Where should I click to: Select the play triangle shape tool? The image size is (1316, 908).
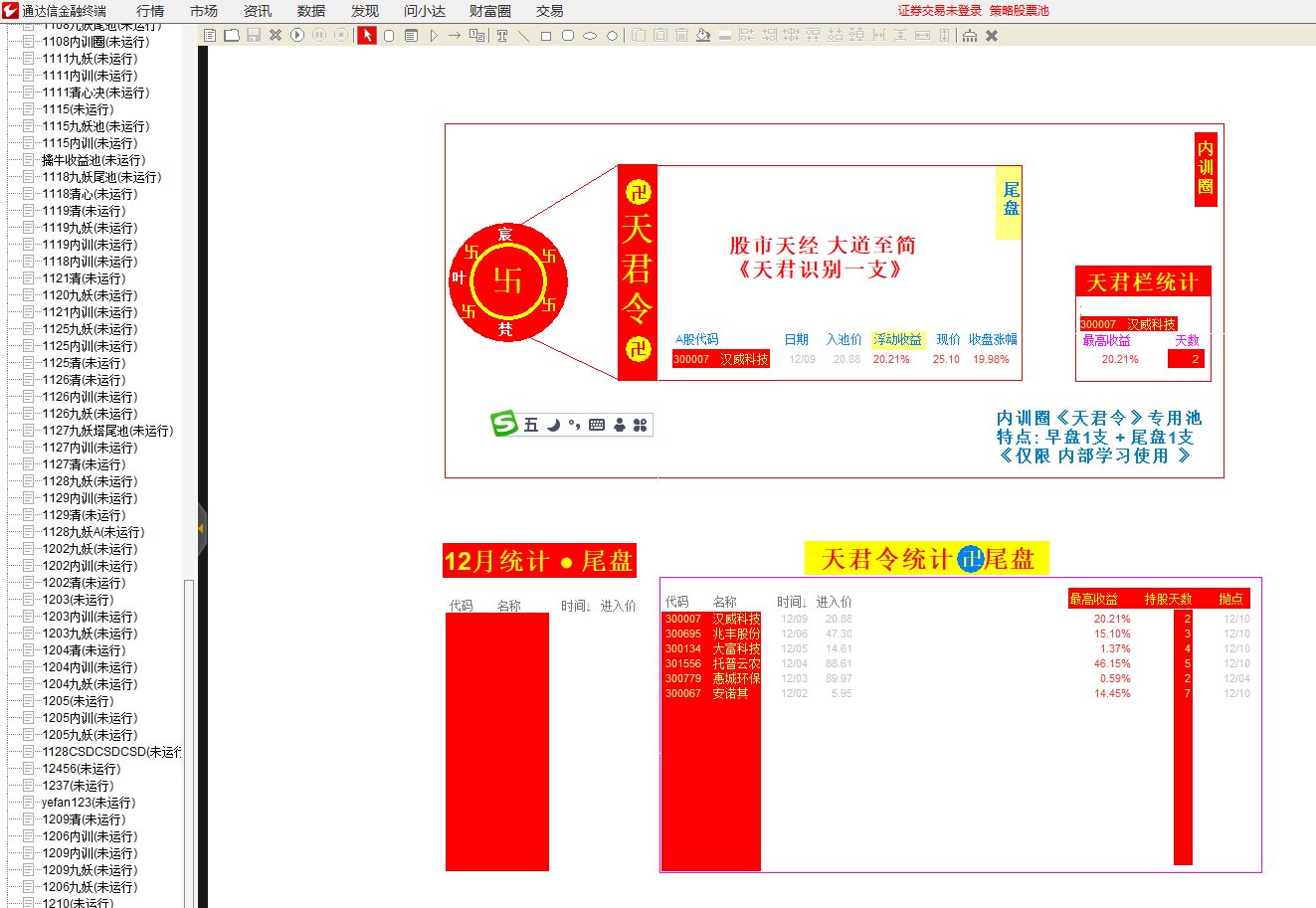(434, 36)
